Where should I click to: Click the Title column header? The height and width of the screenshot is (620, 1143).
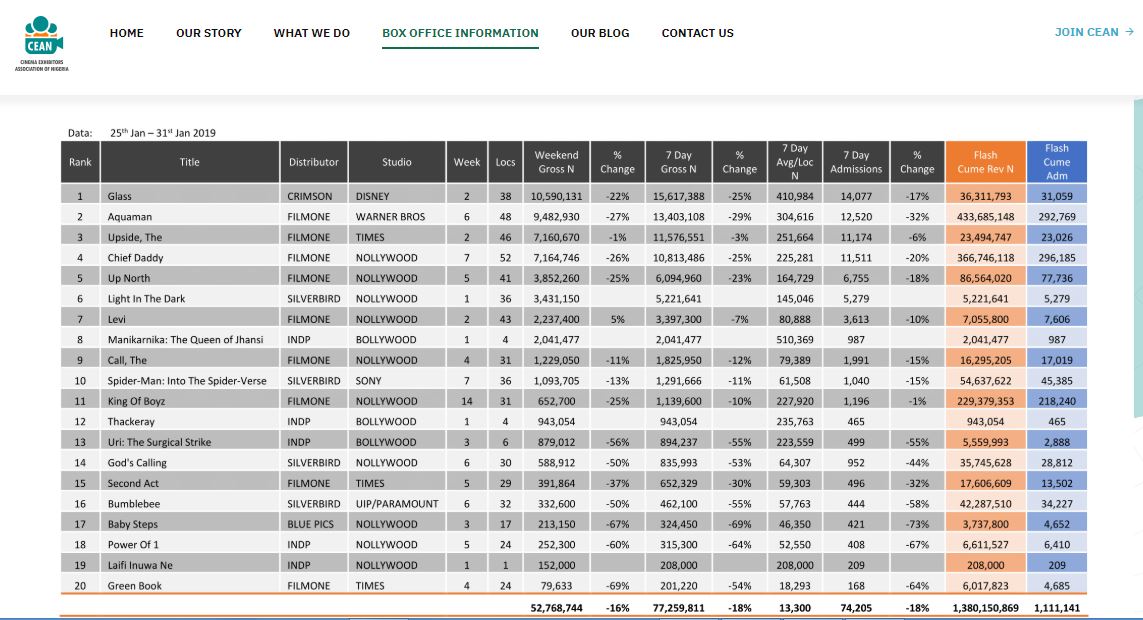[x=190, y=162]
